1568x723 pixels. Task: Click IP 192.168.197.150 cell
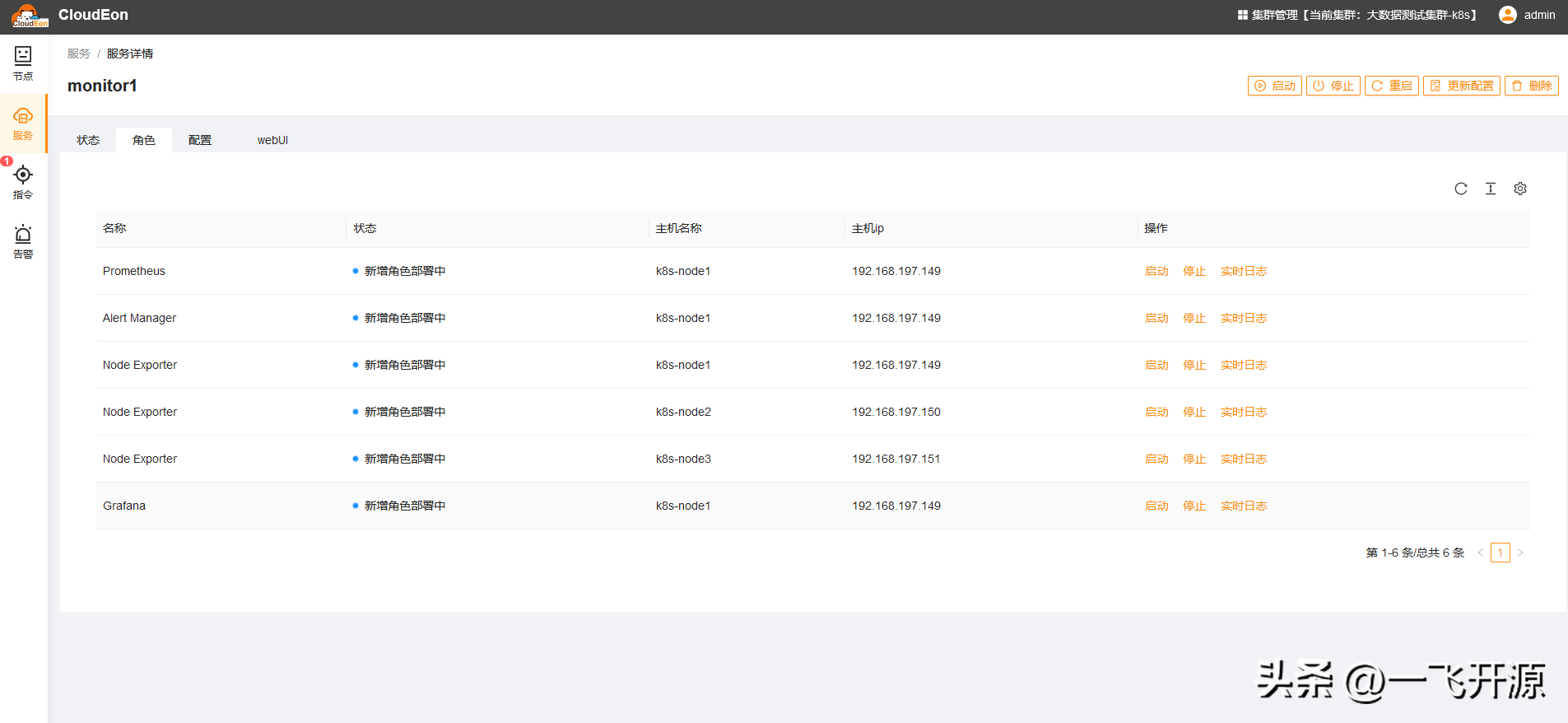[x=896, y=412]
